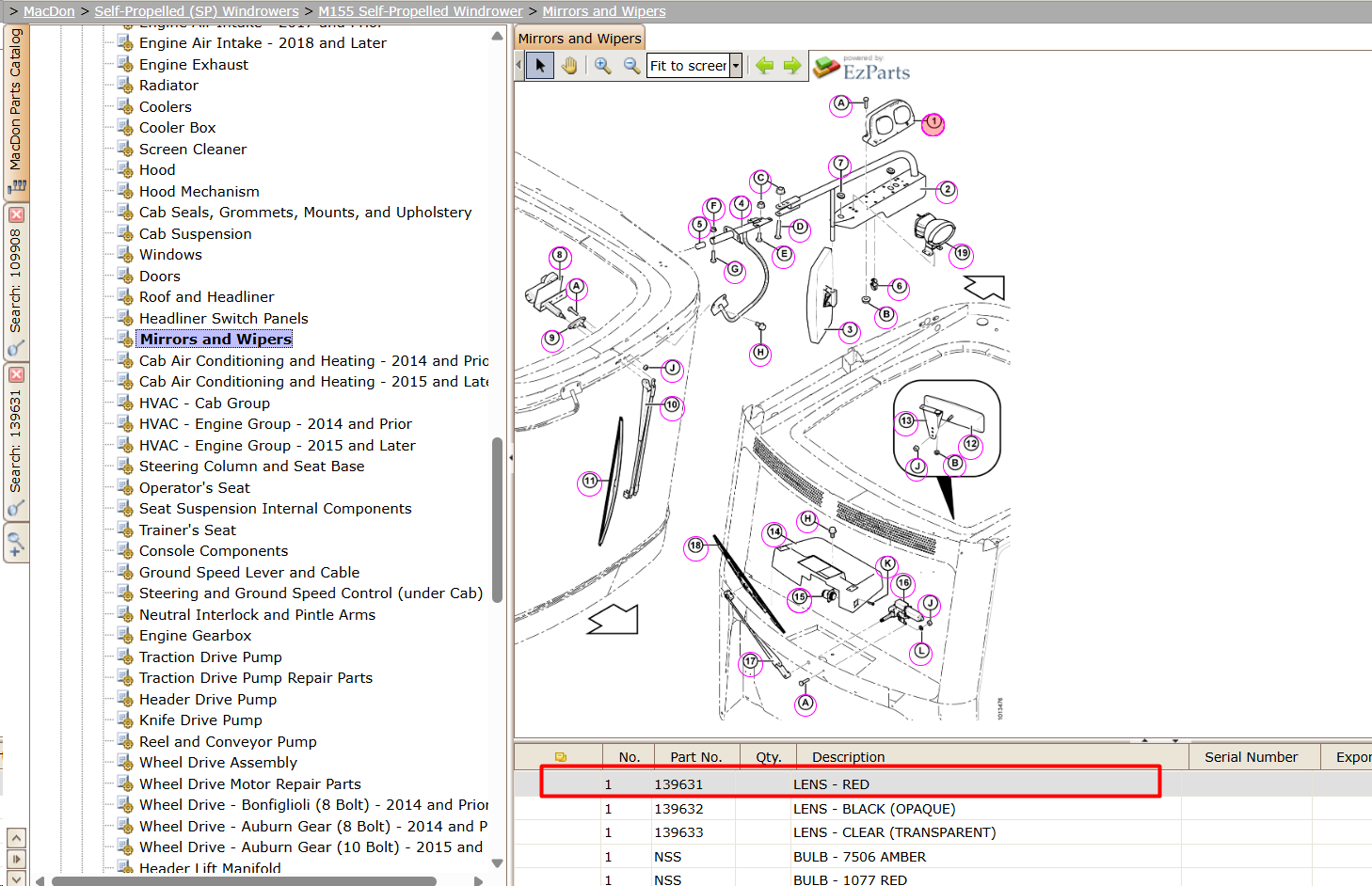Viewport: 1372px width, 886px height.
Task: Select Operator's Seat tree item
Action: [195, 487]
